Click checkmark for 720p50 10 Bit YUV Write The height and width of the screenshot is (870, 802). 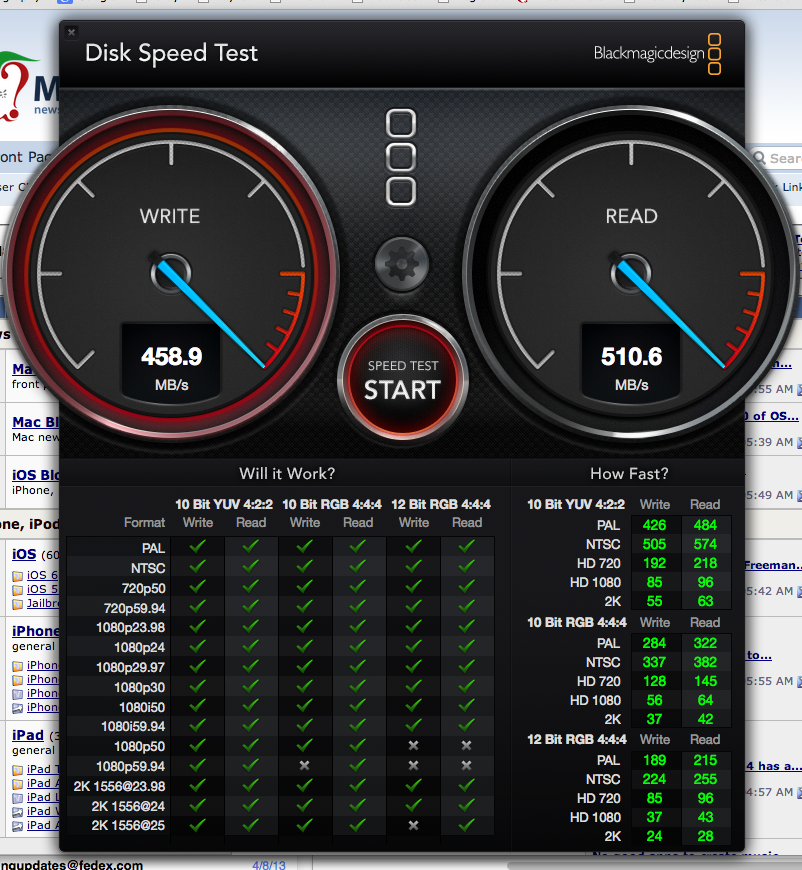tap(197, 586)
